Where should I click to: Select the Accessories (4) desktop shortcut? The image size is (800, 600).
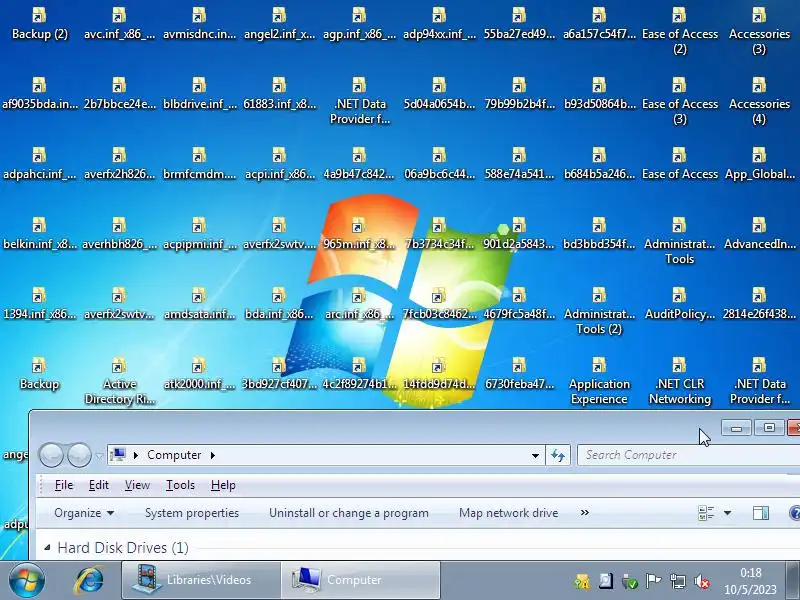point(759,101)
